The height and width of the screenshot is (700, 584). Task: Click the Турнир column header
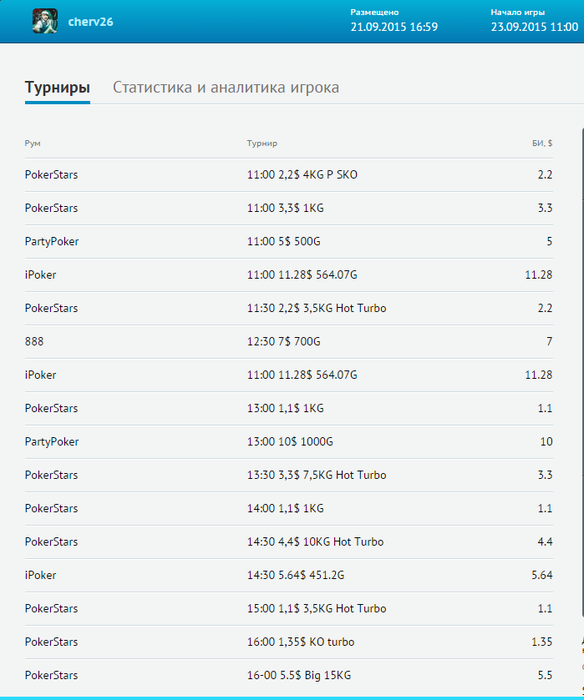click(262, 143)
